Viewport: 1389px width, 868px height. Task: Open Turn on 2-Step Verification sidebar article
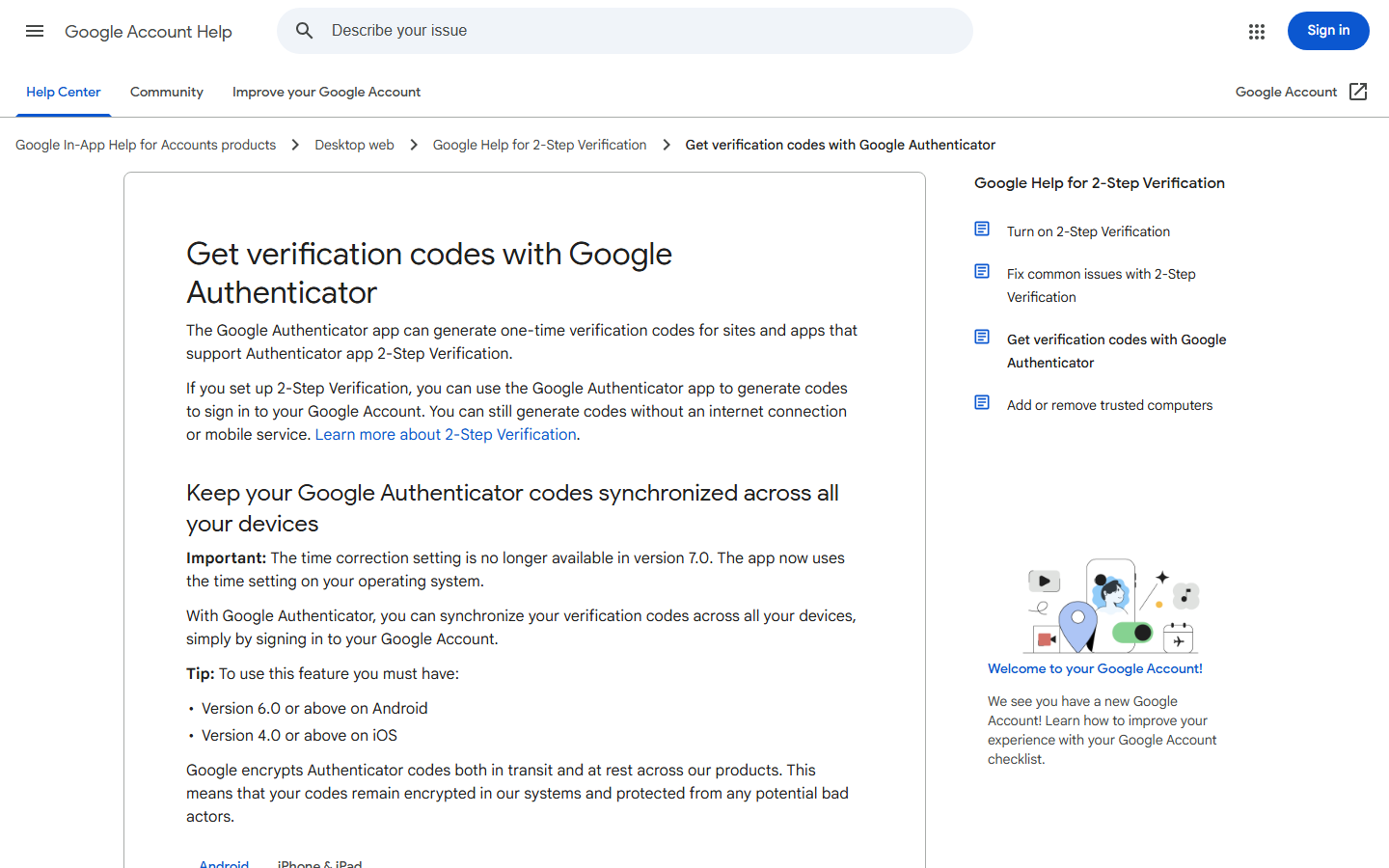1088,231
